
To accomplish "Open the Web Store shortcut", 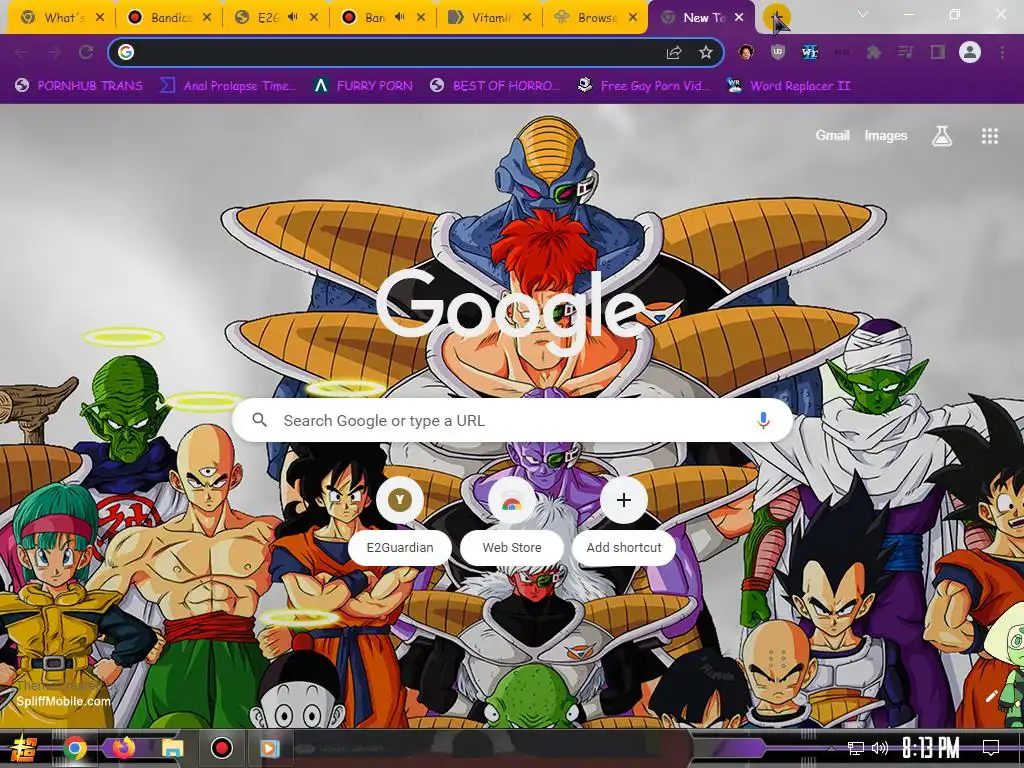I will pos(512,520).
